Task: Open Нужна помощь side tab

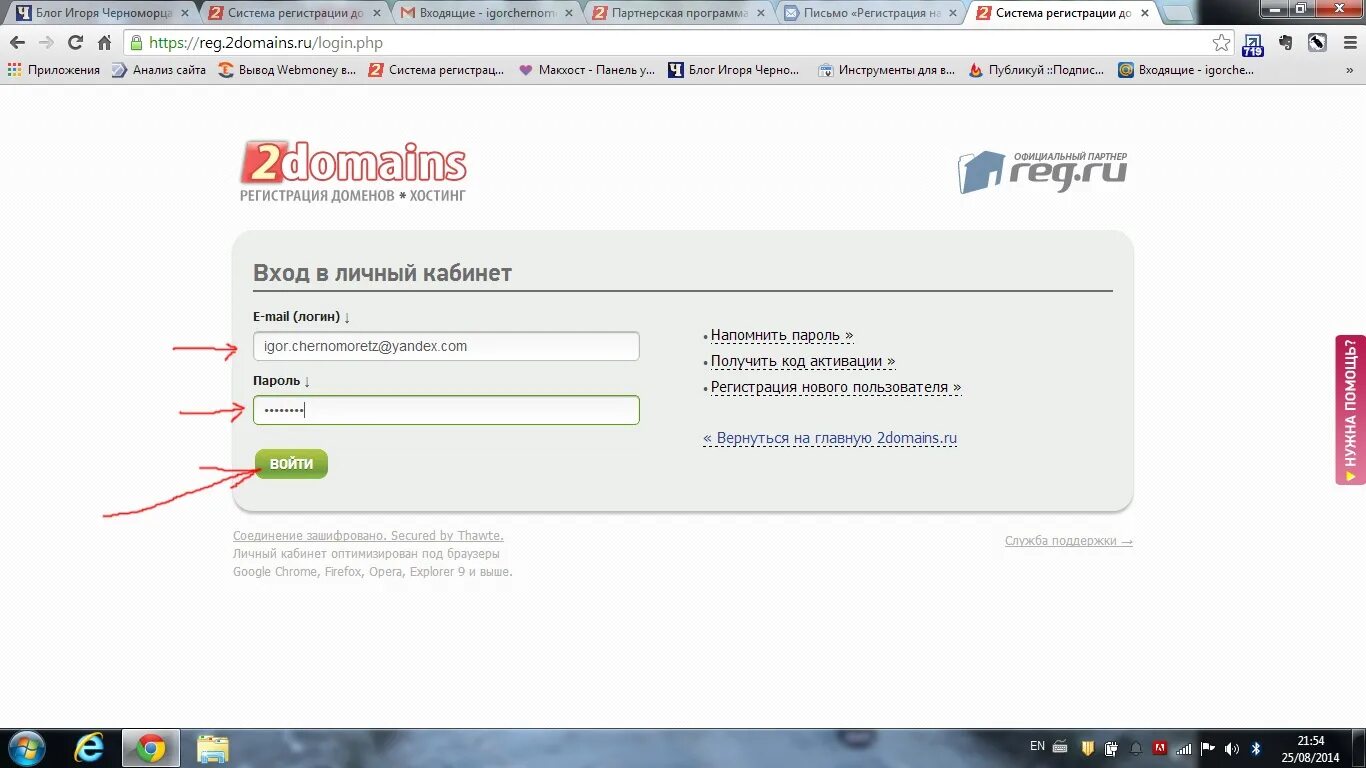Action: click(x=1351, y=410)
